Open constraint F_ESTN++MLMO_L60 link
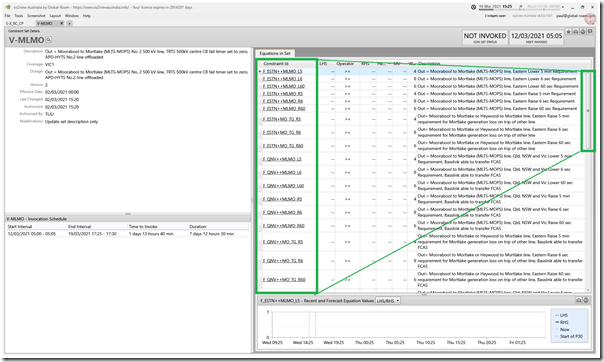Viewport: 604px width, 362px height. coord(284,86)
